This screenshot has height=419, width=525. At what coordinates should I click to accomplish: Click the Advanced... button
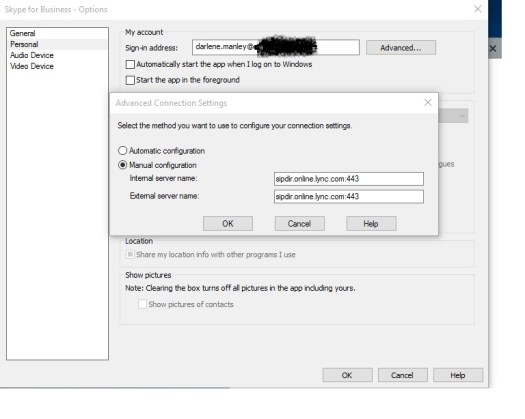[401, 48]
